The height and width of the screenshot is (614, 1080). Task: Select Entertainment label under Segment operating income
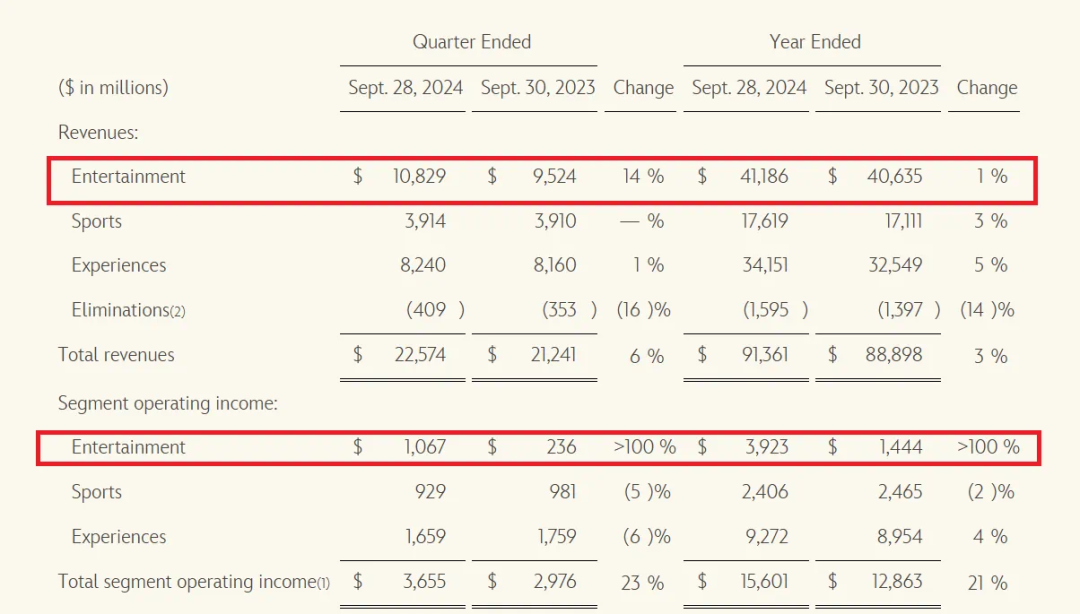(128, 447)
